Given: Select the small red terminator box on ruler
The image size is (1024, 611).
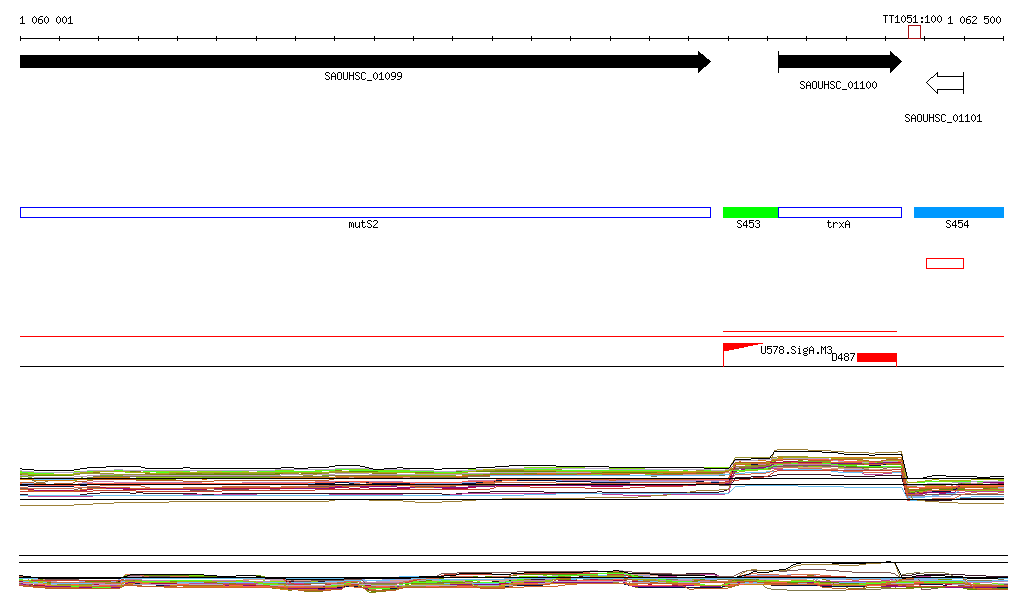Looking at the screenshot, I should [x=914, y=32].
